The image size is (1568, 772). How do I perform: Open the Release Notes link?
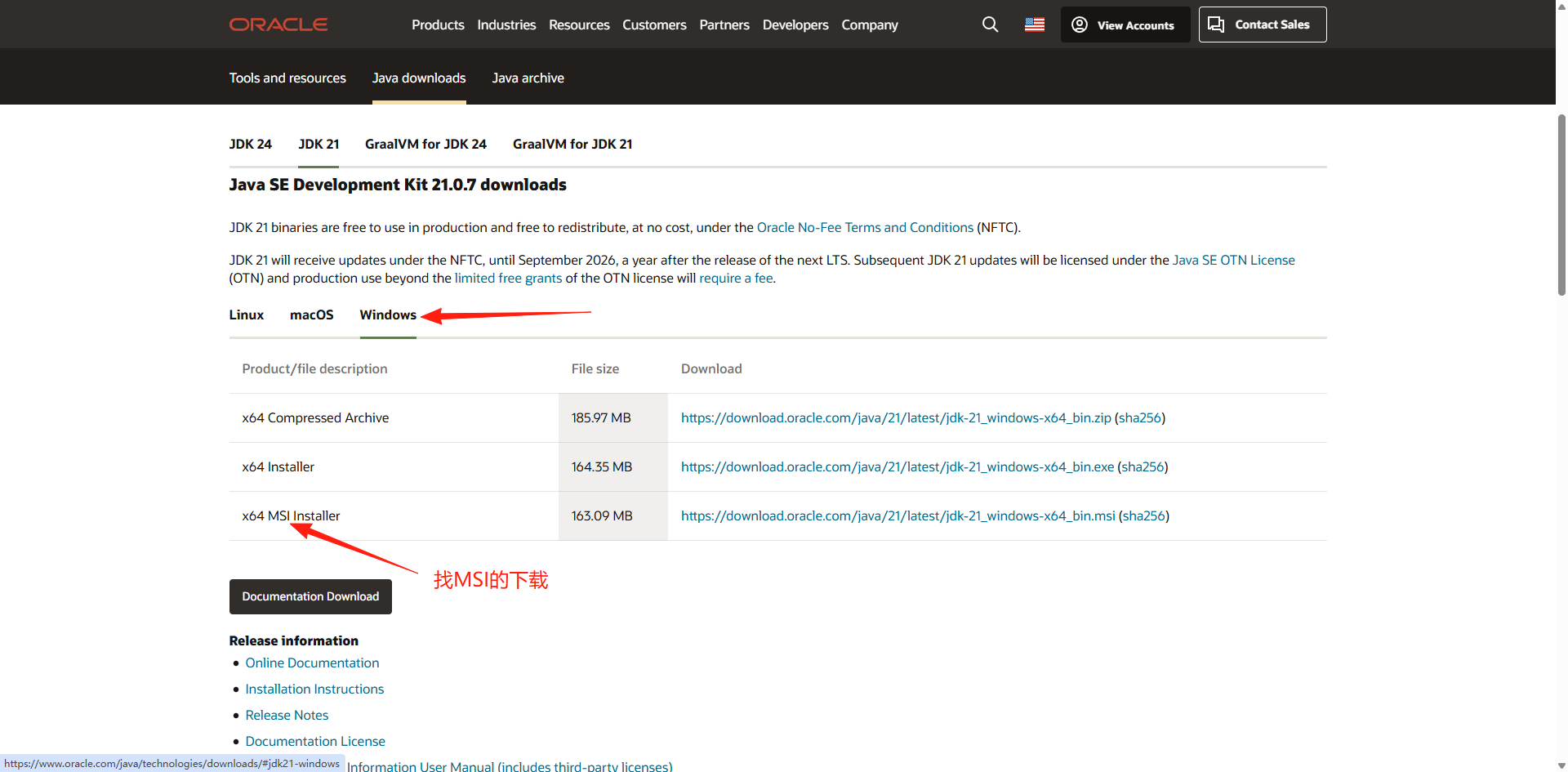click(287, 715)
